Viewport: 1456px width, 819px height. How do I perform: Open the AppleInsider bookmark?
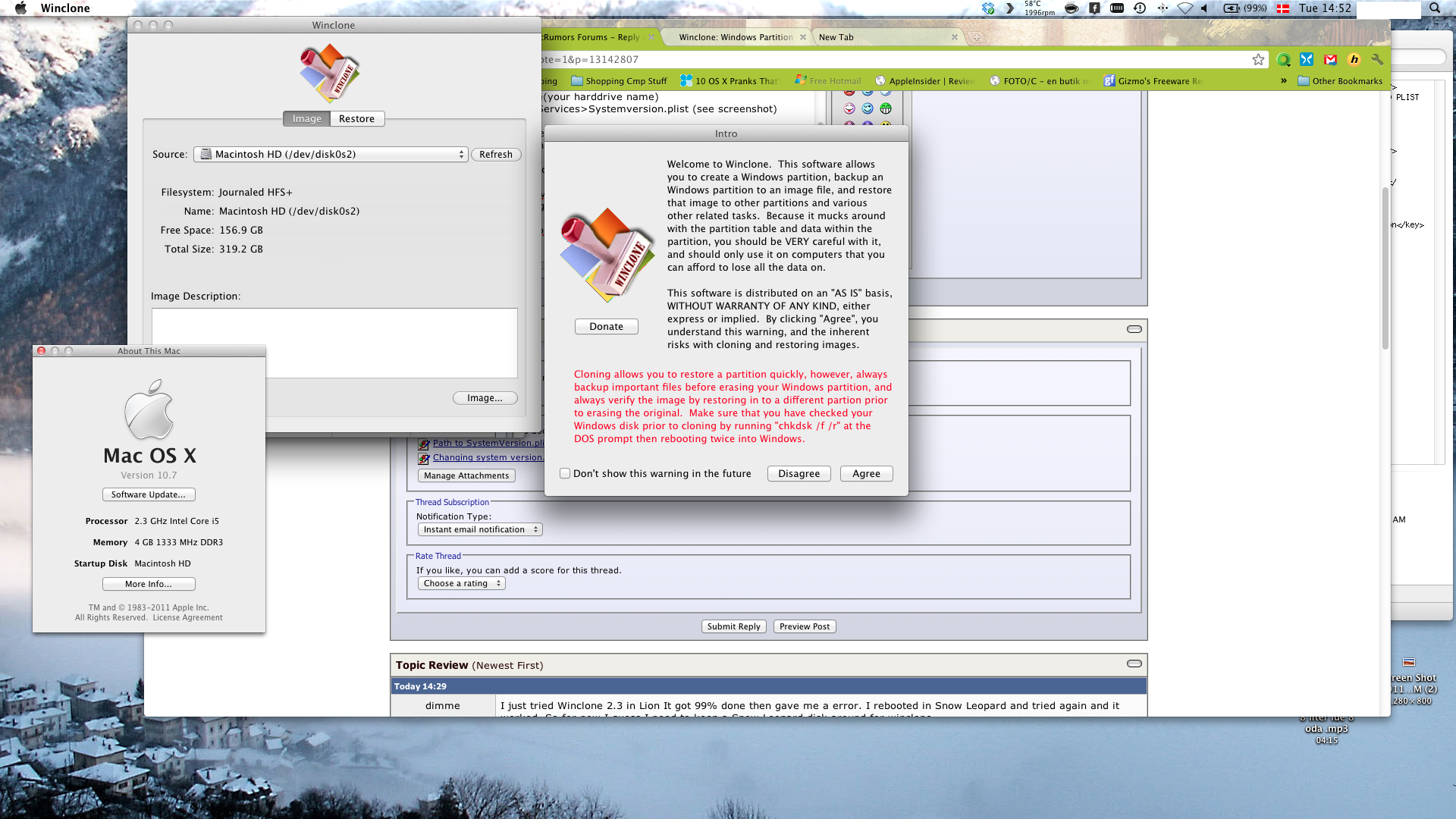pyautogui.click(x=924, y=81)
